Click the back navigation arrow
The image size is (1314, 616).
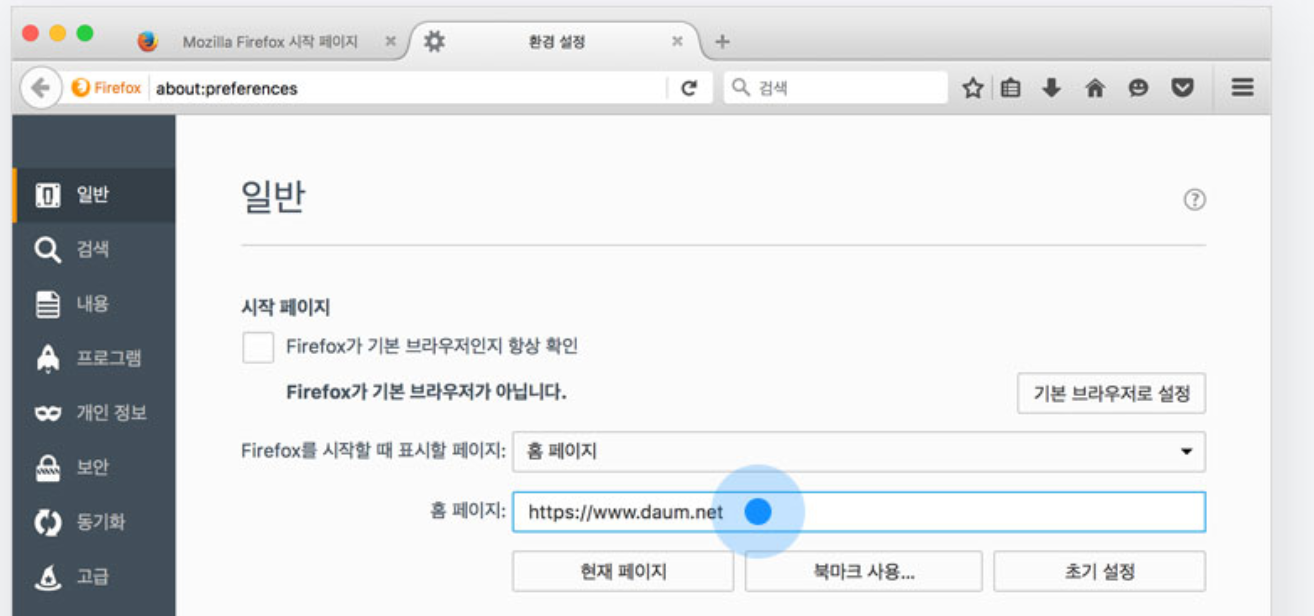[39, 88]
